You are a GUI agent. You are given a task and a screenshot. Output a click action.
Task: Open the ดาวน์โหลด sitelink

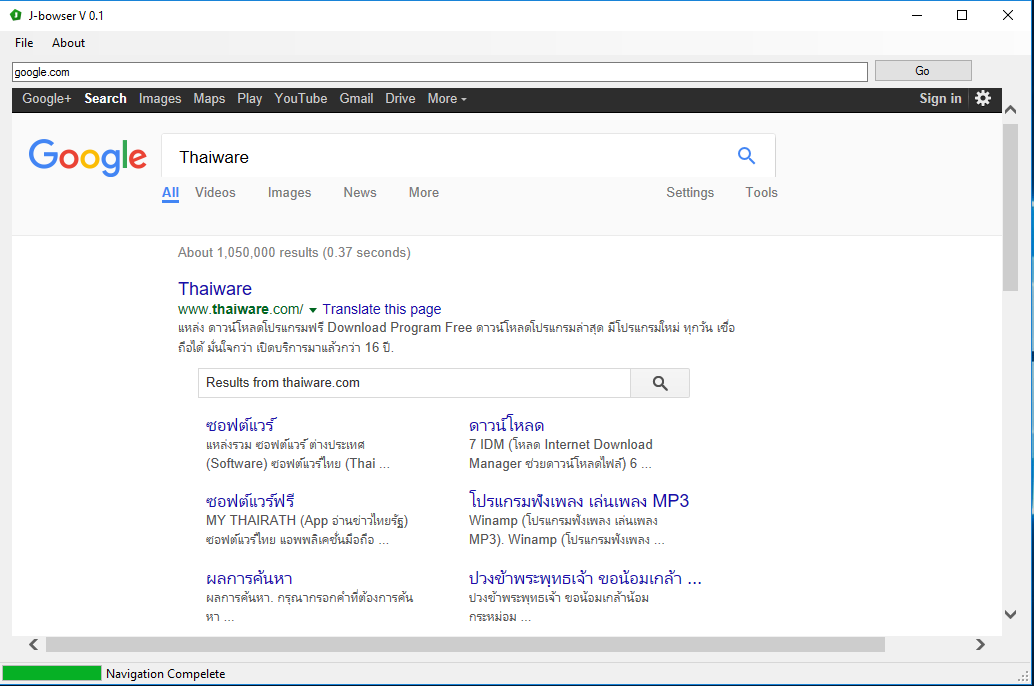point(506,425)
